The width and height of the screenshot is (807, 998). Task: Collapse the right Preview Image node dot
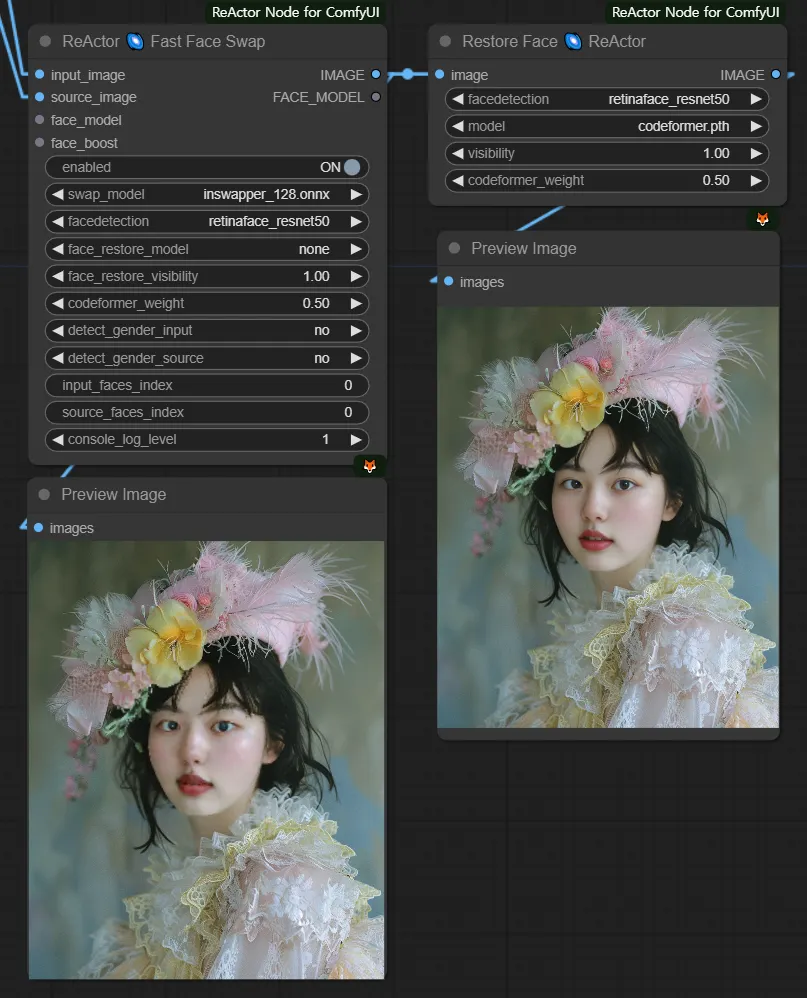click(454, 248)
